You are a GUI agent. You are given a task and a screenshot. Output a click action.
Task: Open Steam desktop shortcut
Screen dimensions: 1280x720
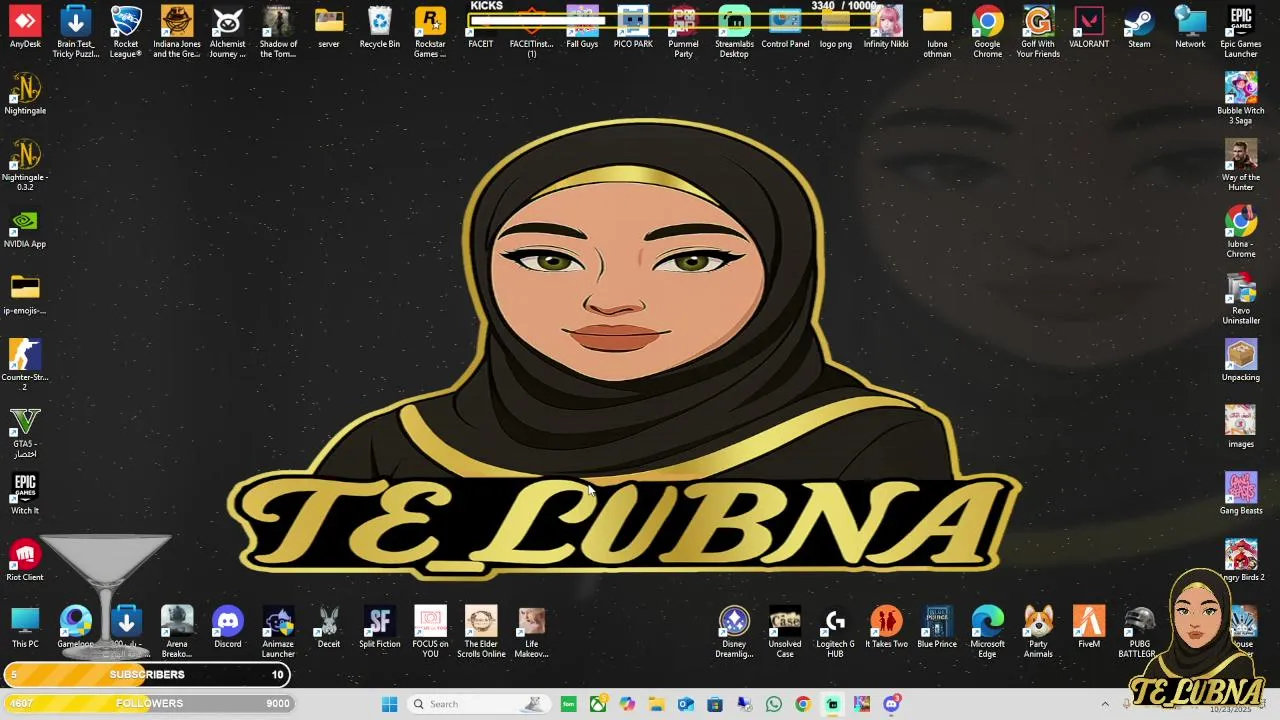coord(1139,28)
